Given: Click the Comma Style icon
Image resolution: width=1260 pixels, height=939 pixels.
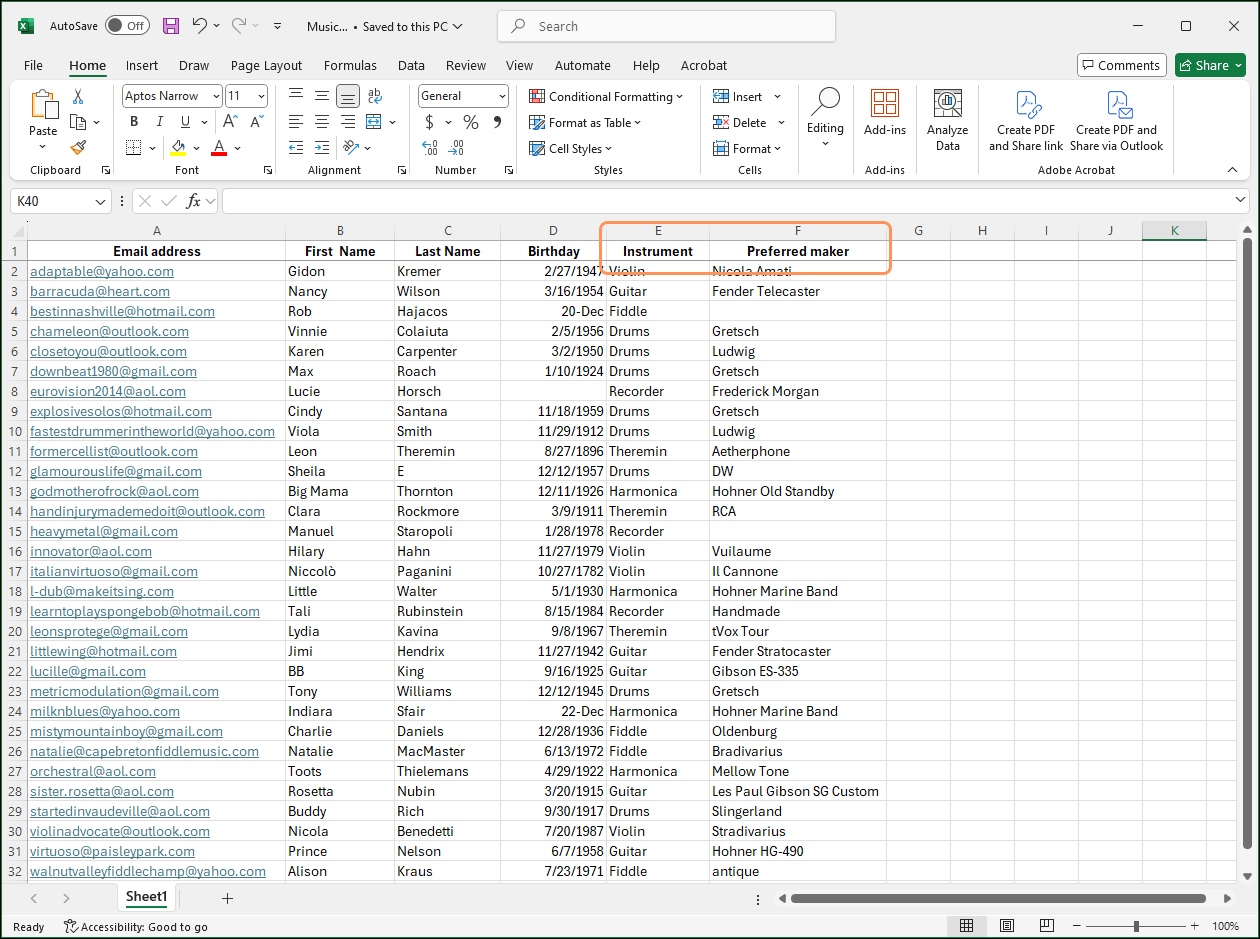Looking at the screenshot, I should [x=497, y=122].
